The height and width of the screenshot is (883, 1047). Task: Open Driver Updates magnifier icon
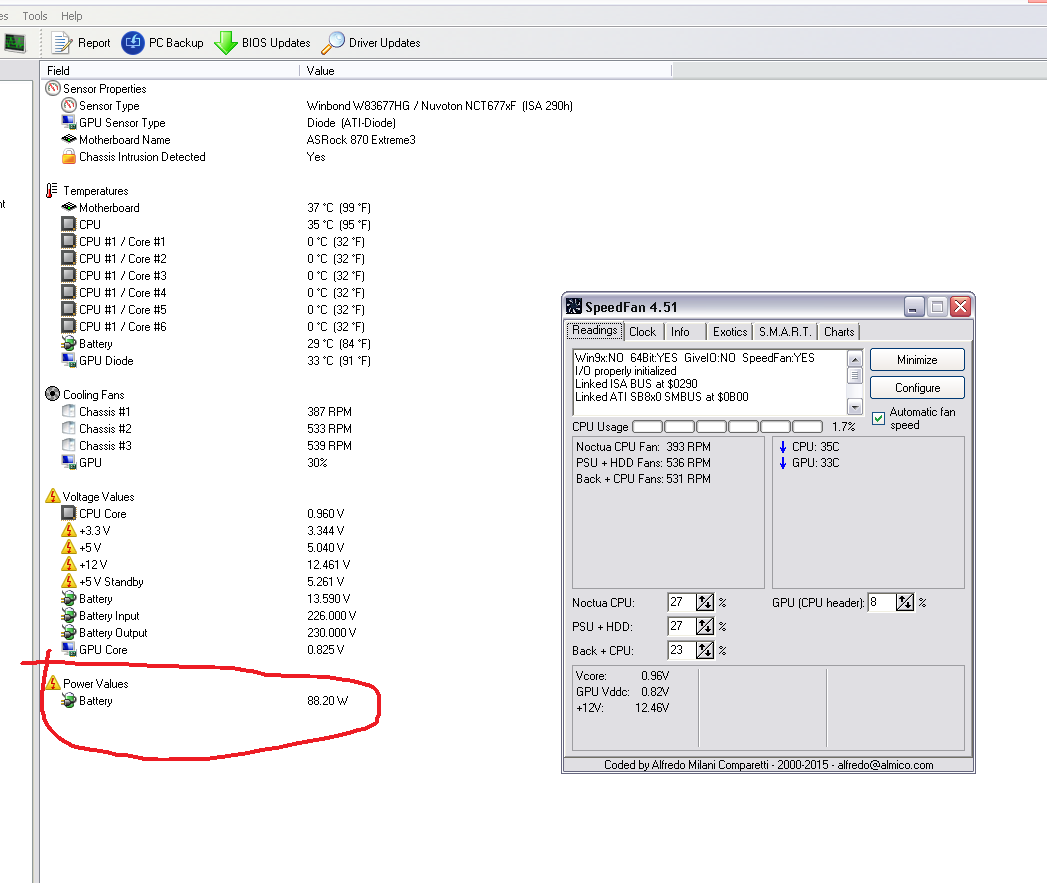333,43
